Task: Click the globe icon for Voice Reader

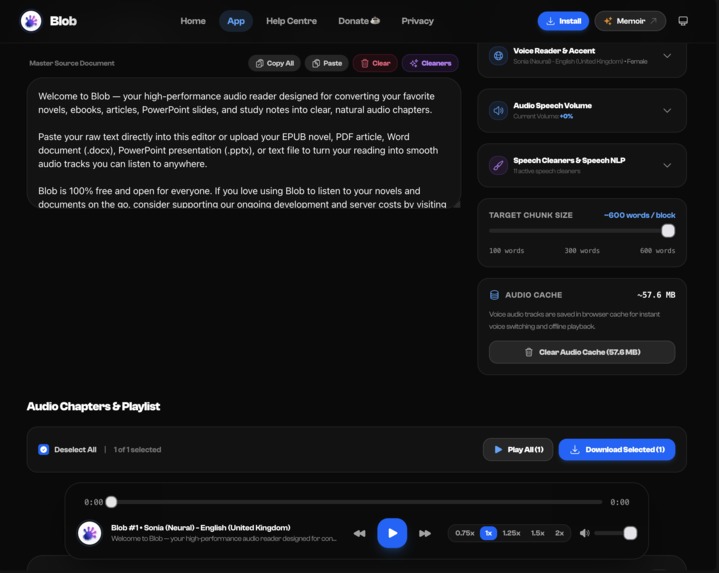Action: click(x=498, y=56)
